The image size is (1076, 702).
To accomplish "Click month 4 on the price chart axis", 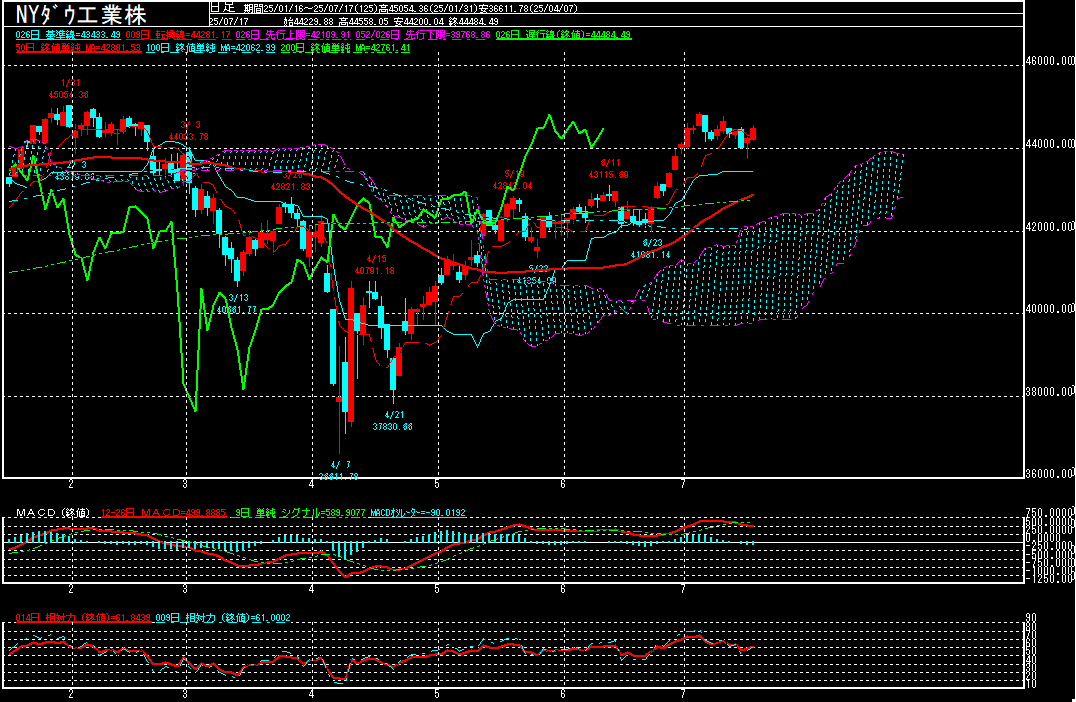I will coord(312,484).
